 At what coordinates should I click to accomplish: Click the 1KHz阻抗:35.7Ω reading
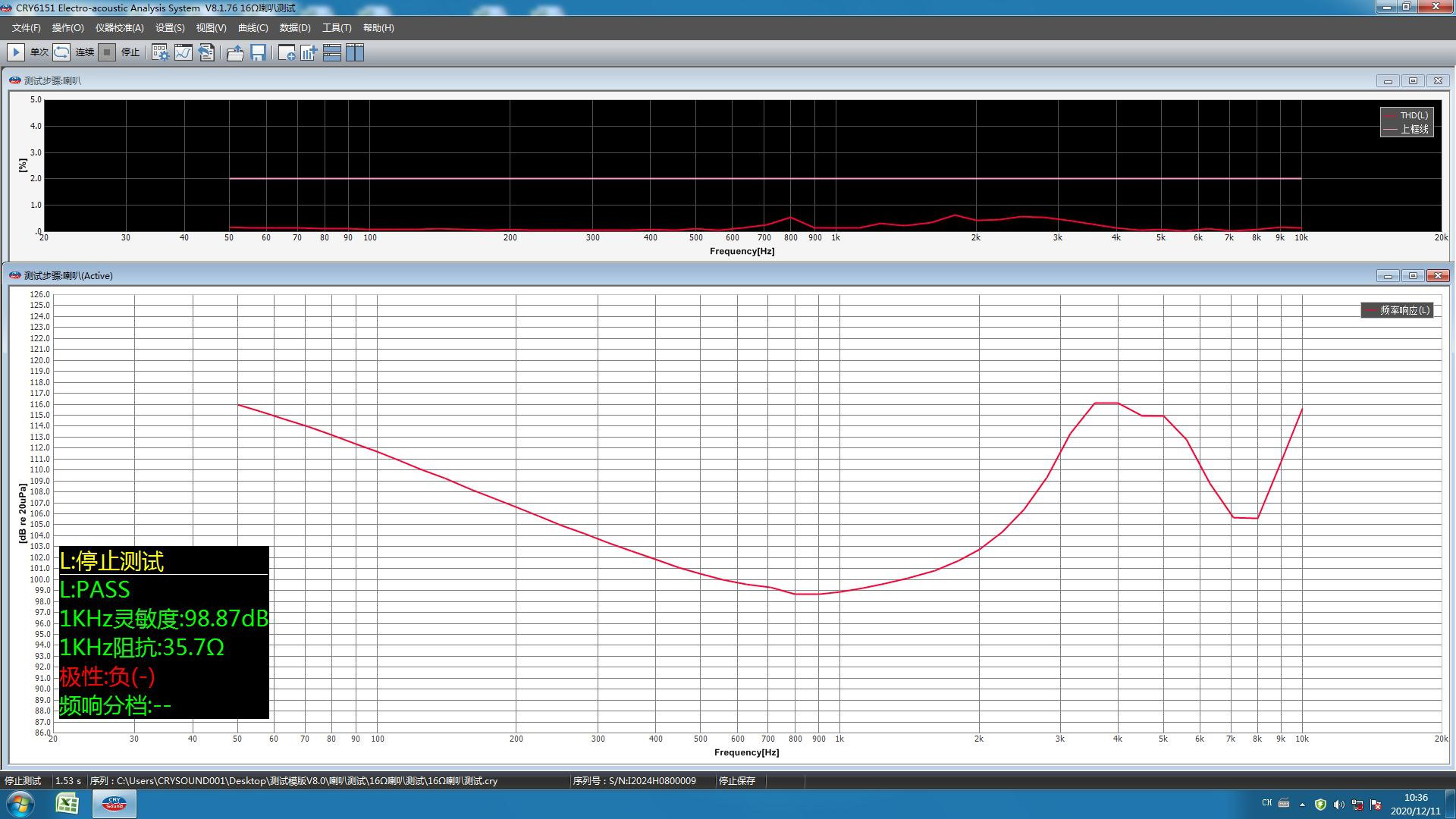142,647
